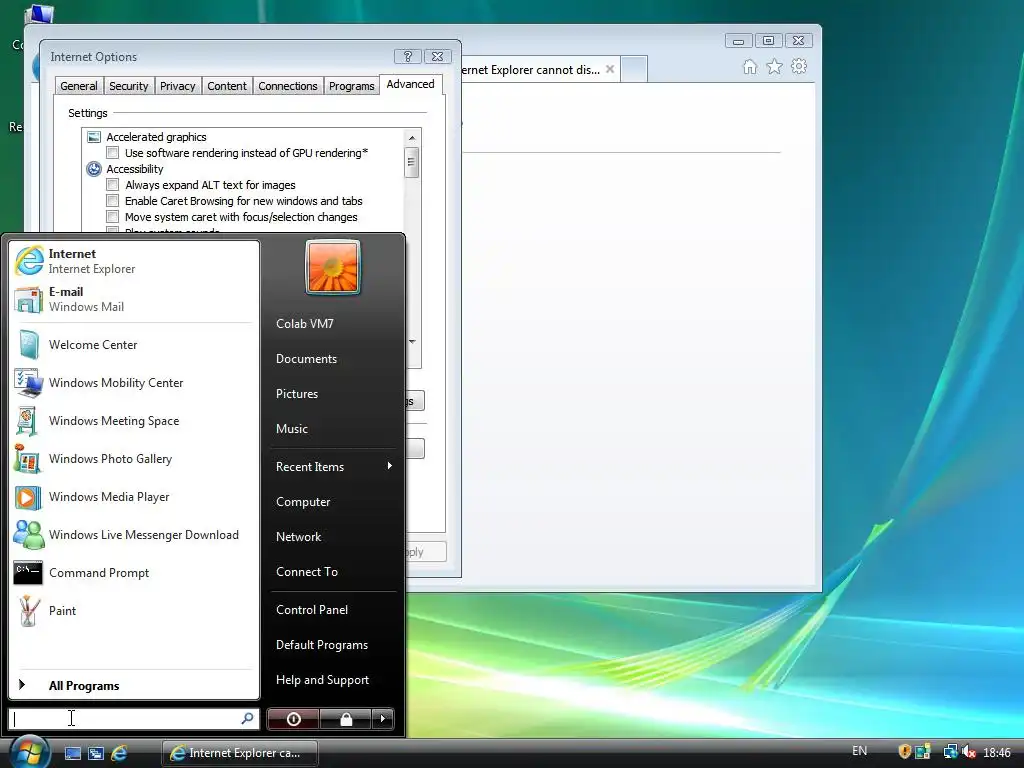Viewport: 1024px width, 768px height.
Task: Check Always expand ALT text for images
Action: (x=113, y=185)
